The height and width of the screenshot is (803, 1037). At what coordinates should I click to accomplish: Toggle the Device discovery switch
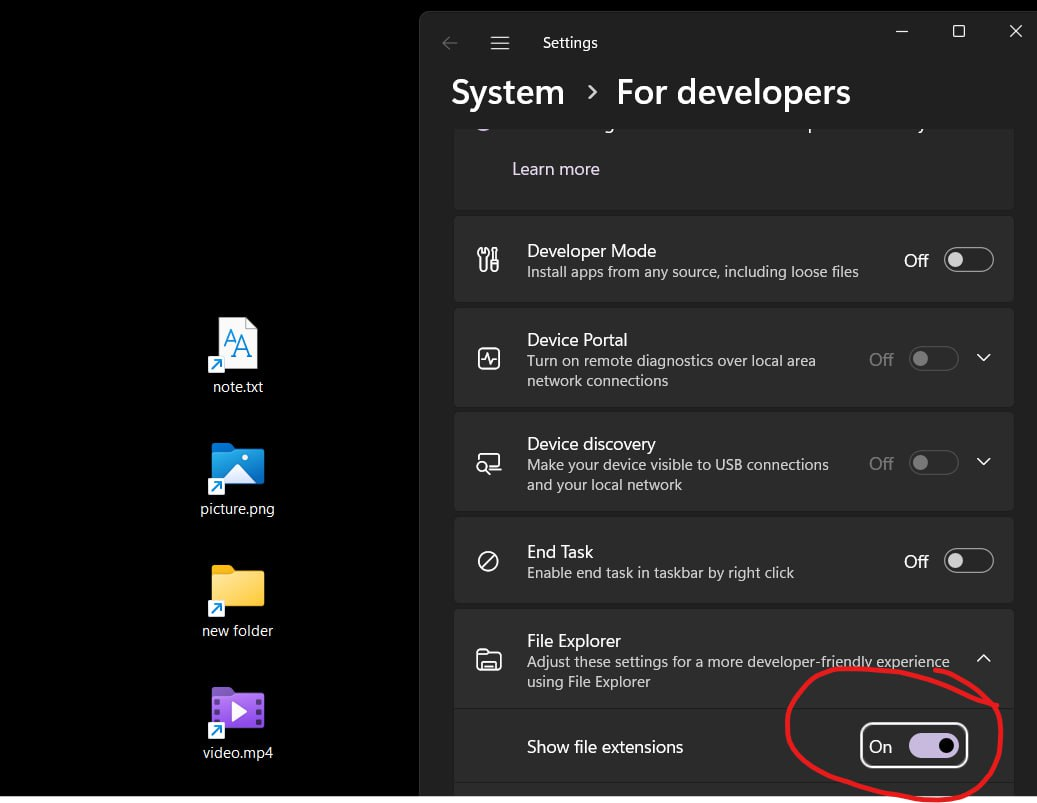click(933, 462)
